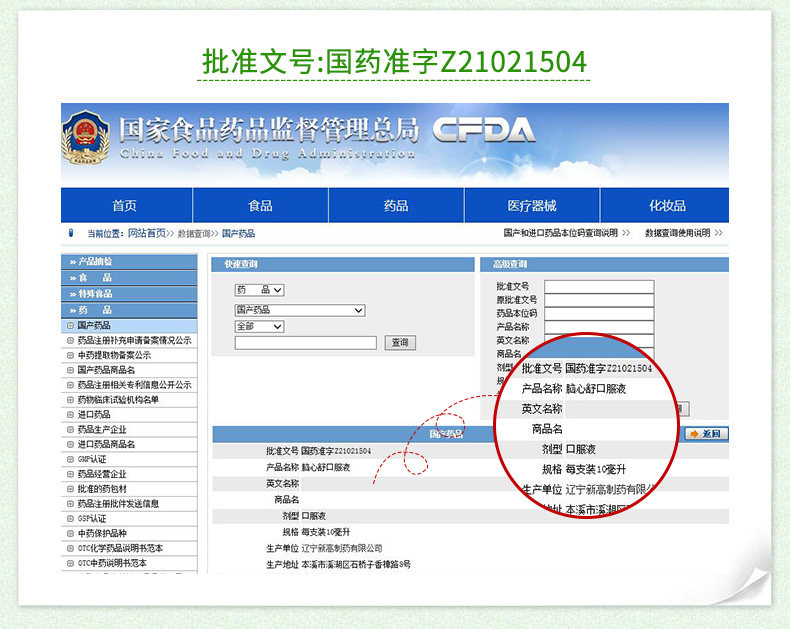790x629 pixels.
Task: Expand the 食品 sidebar section
Action: point(129,278)
